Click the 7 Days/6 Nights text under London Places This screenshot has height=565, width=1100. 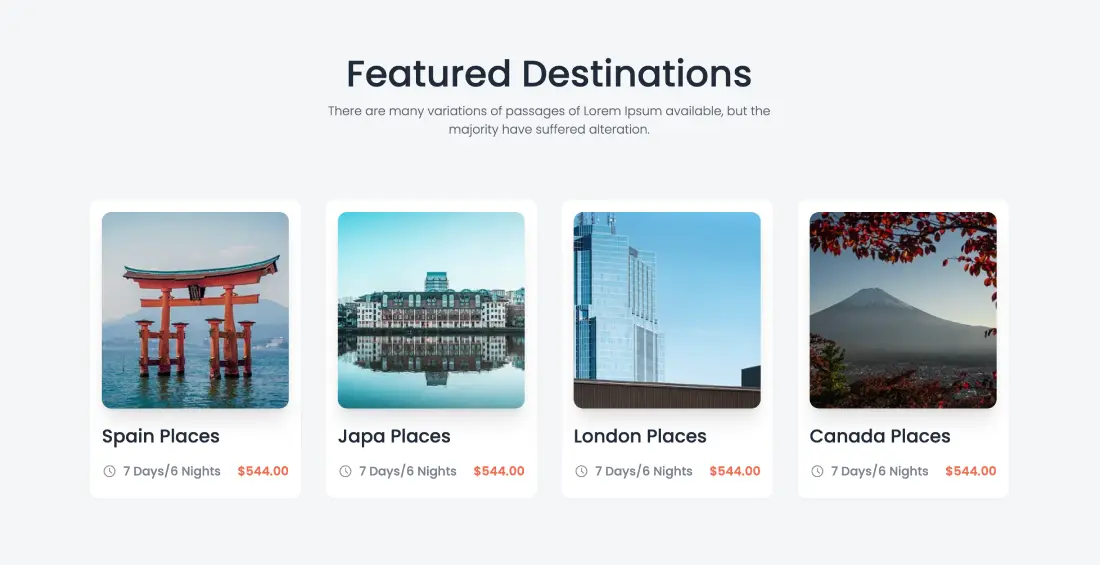(x=644, y=471)
